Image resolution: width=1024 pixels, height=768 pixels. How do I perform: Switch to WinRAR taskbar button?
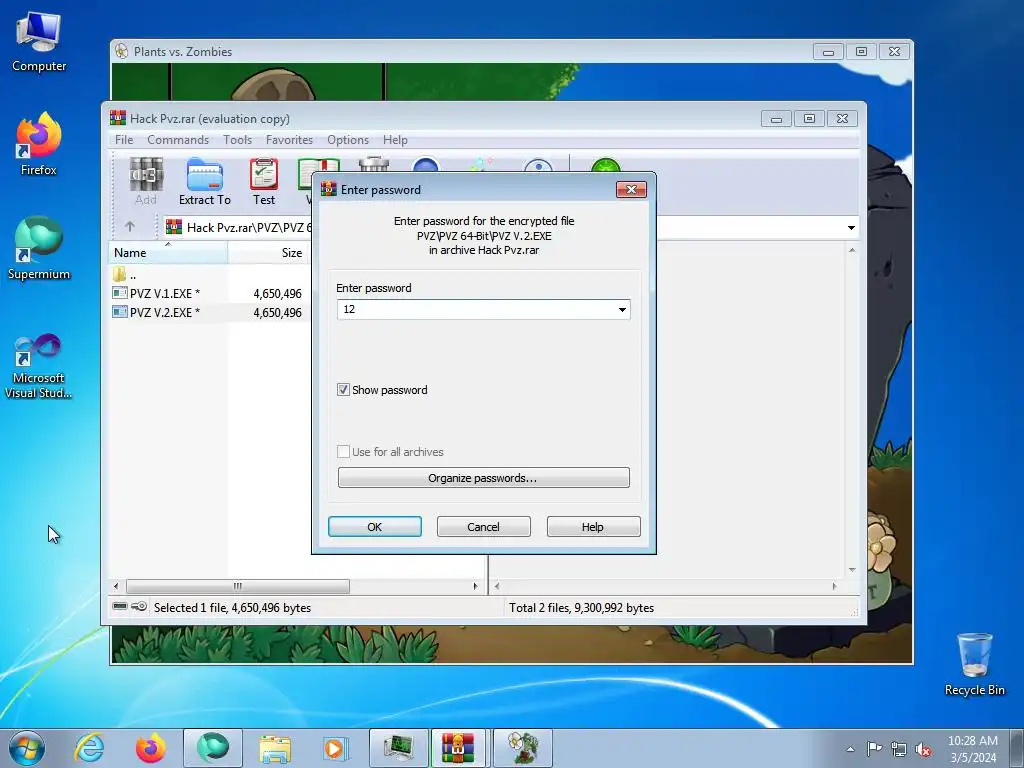(458, 748)
